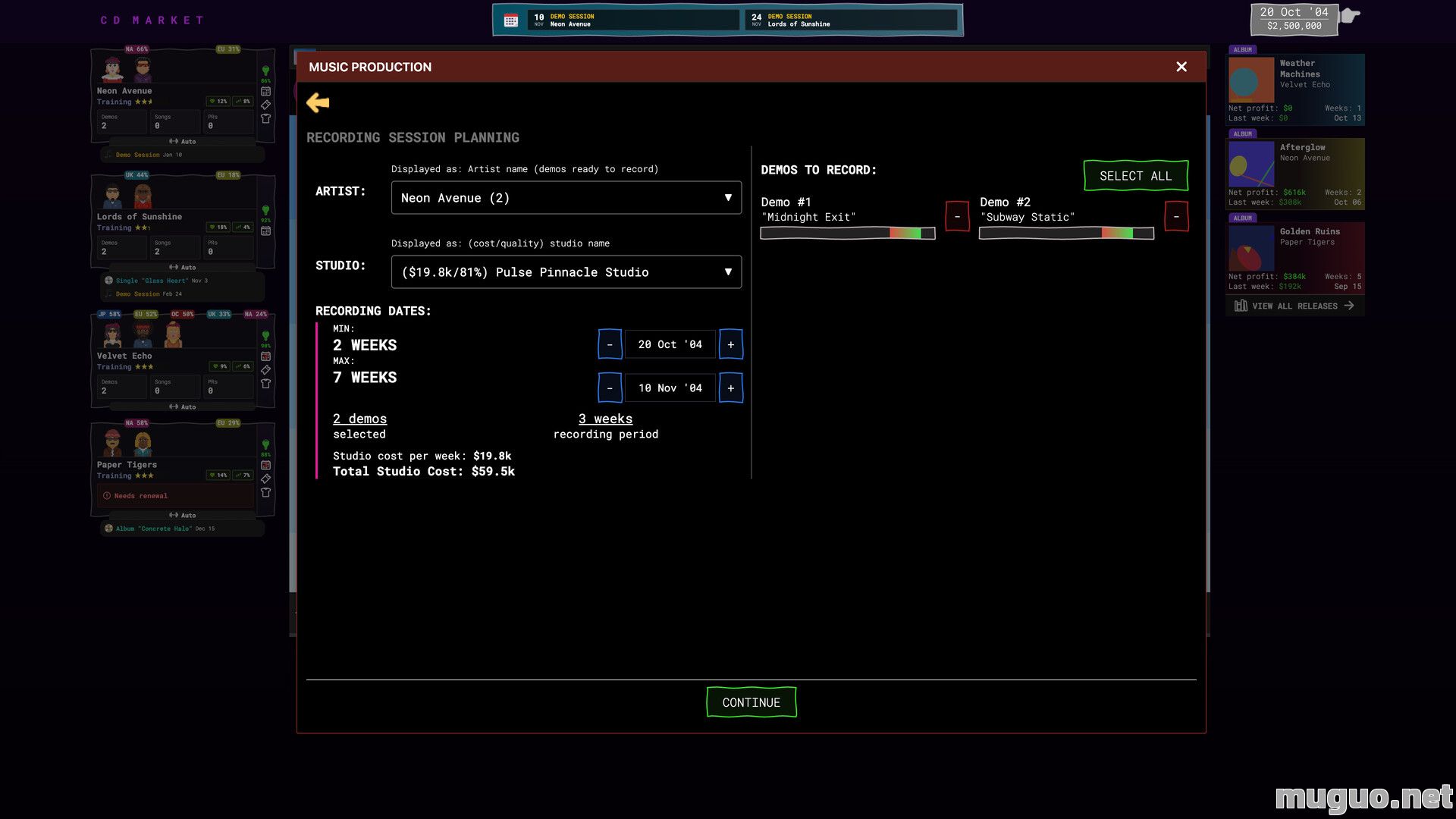The width and height of the screenshot is (1456, 819).
Task: Remove Demo #2 "Subway Static" from recording
Action: click(x=1176, y=217)
